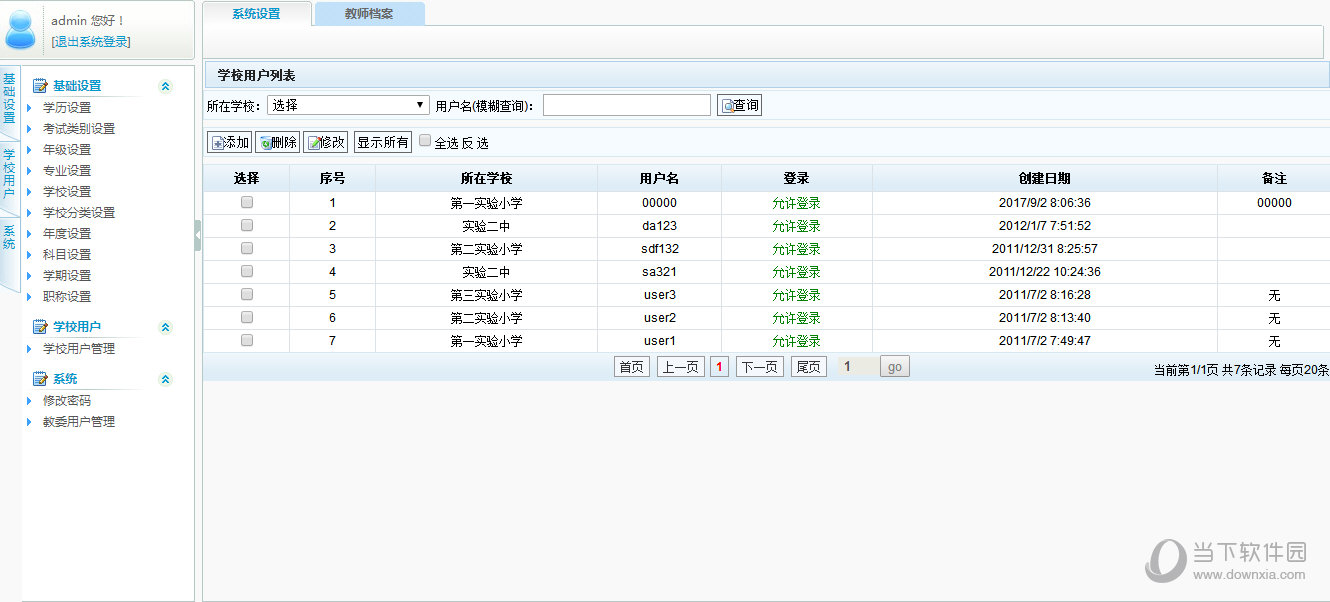Image resolution: width=1330 pixels, height=602 pixels.
Task: Select checkbox for user sdf132
Action: point(247,248)
